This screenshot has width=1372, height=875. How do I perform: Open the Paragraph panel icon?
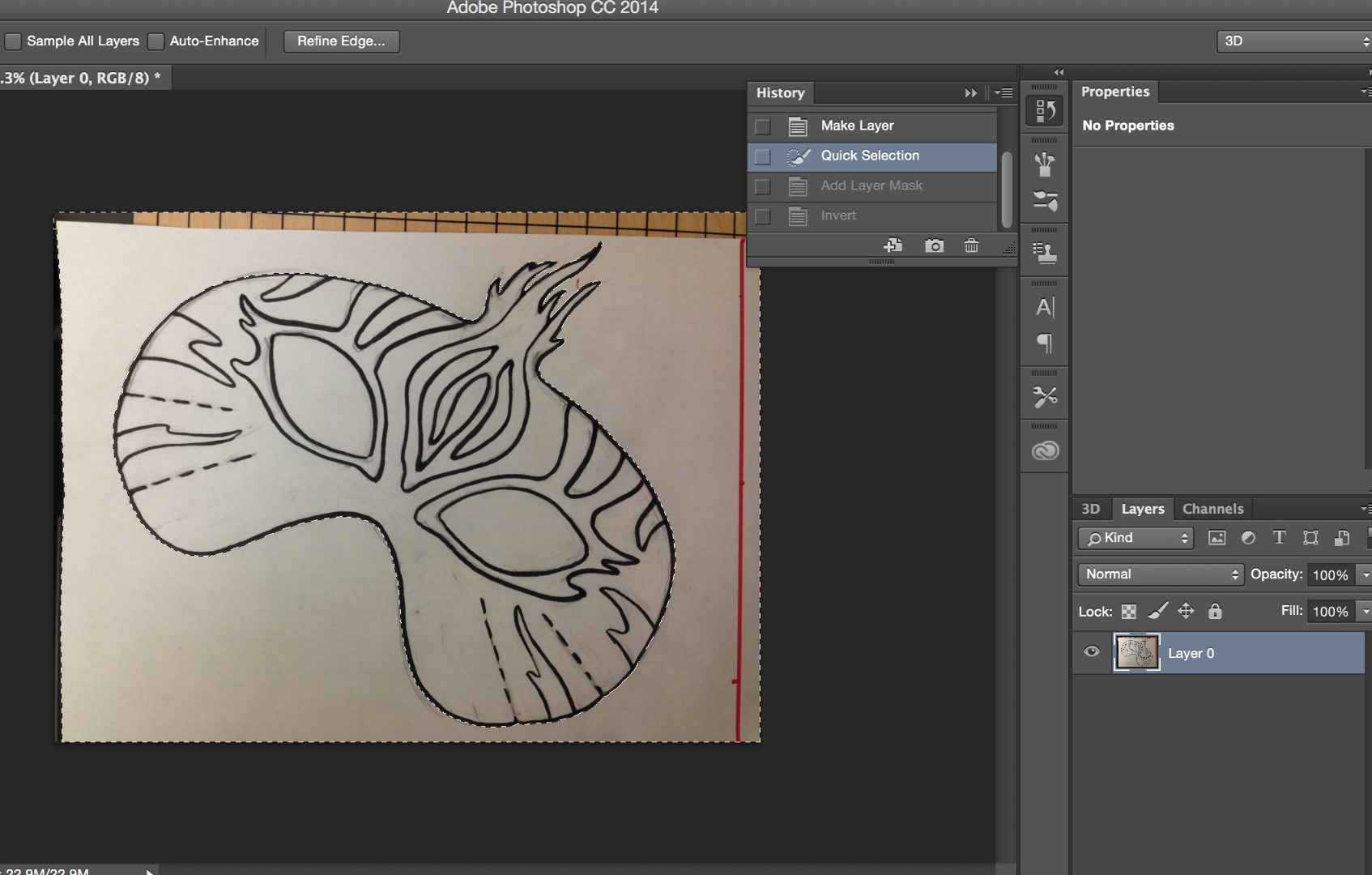(x=1045, y=343)
